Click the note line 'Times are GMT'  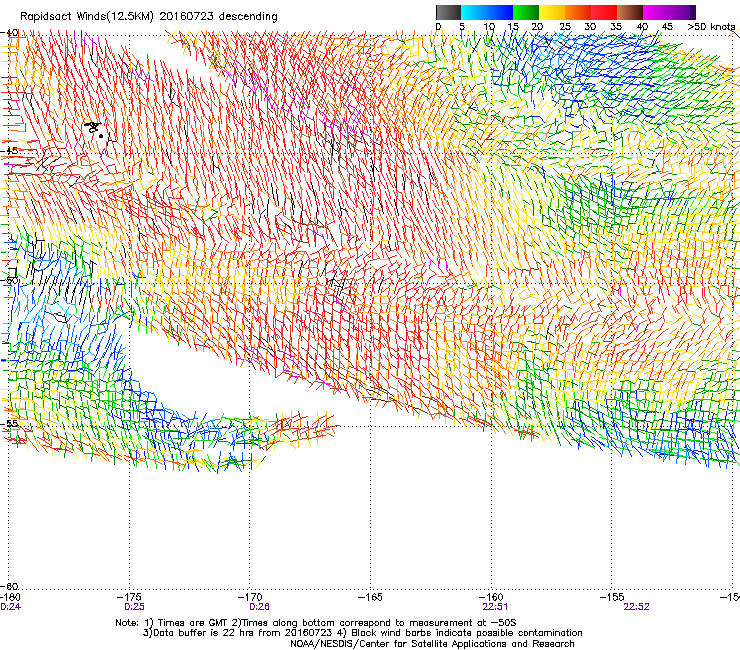click(192, 623)
